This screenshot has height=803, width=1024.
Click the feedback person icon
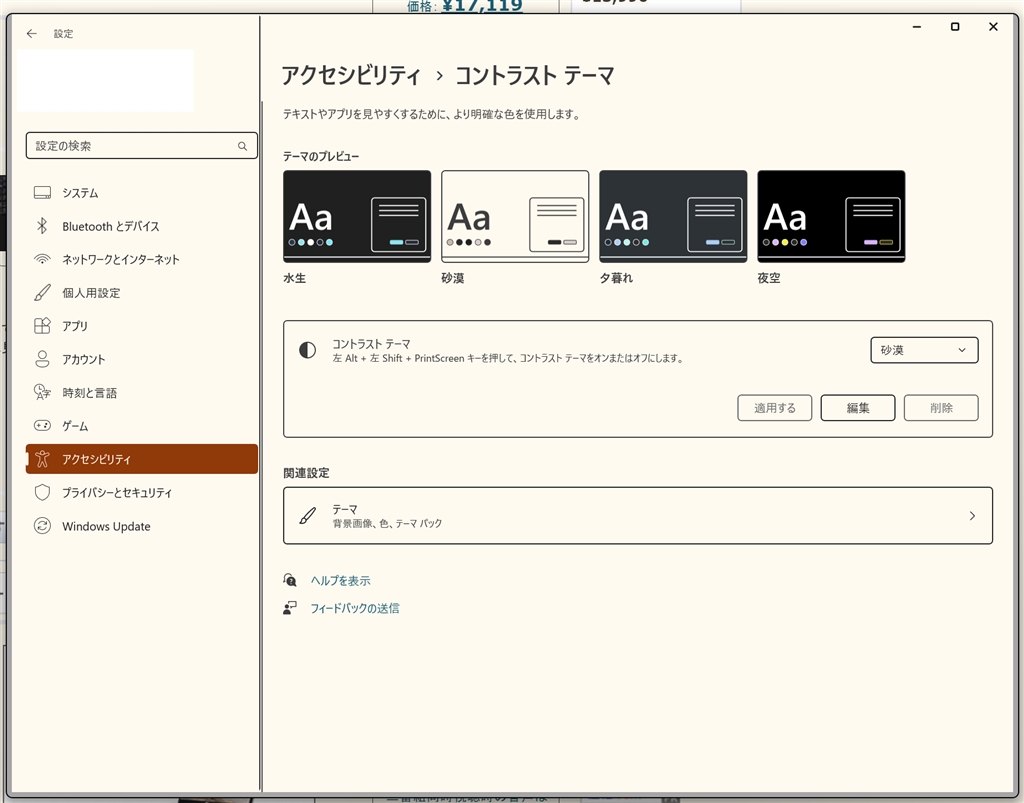pyautogui.click(x=290, y=608)
